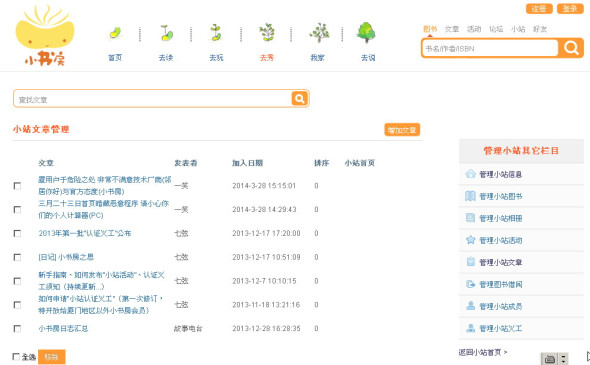The image size is (590, 365).
Task: Switch to the 活动 search tab
Action: pyautogui.click(x=474, y=29)
